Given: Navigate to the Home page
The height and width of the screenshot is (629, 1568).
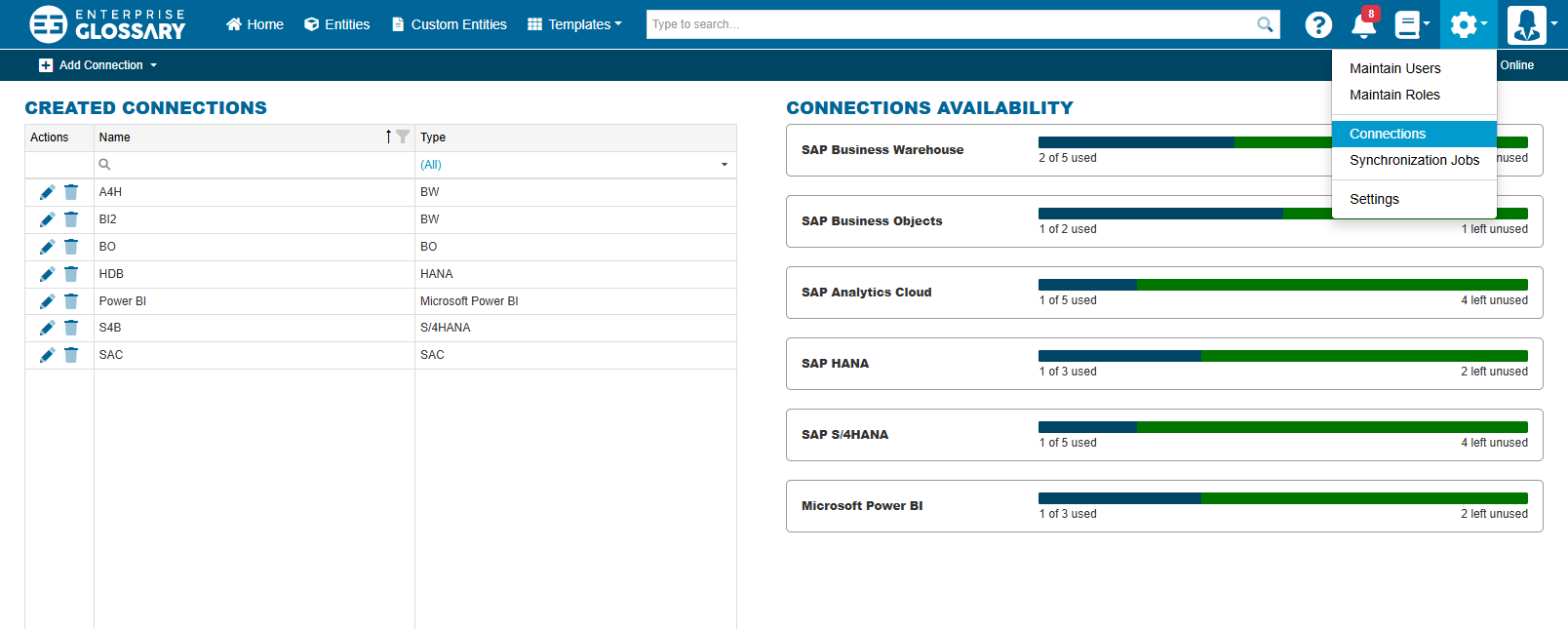Looking at the screenshot, I should pos(255,24).
